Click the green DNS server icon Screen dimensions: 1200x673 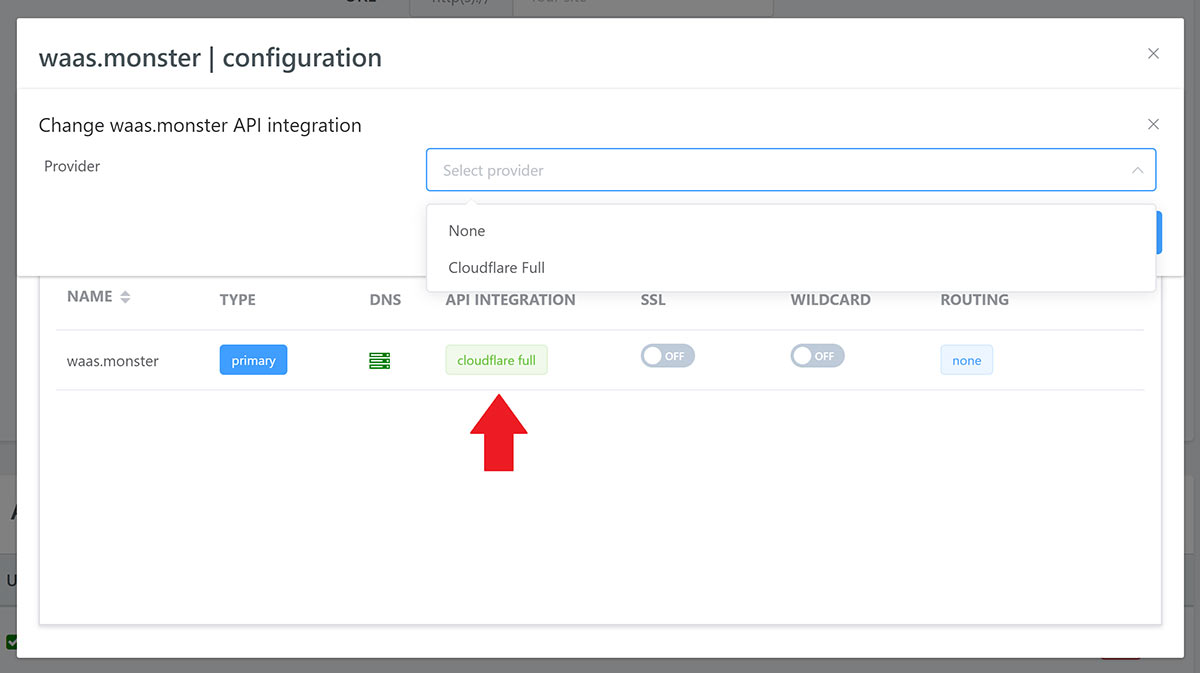pos(379,361)
